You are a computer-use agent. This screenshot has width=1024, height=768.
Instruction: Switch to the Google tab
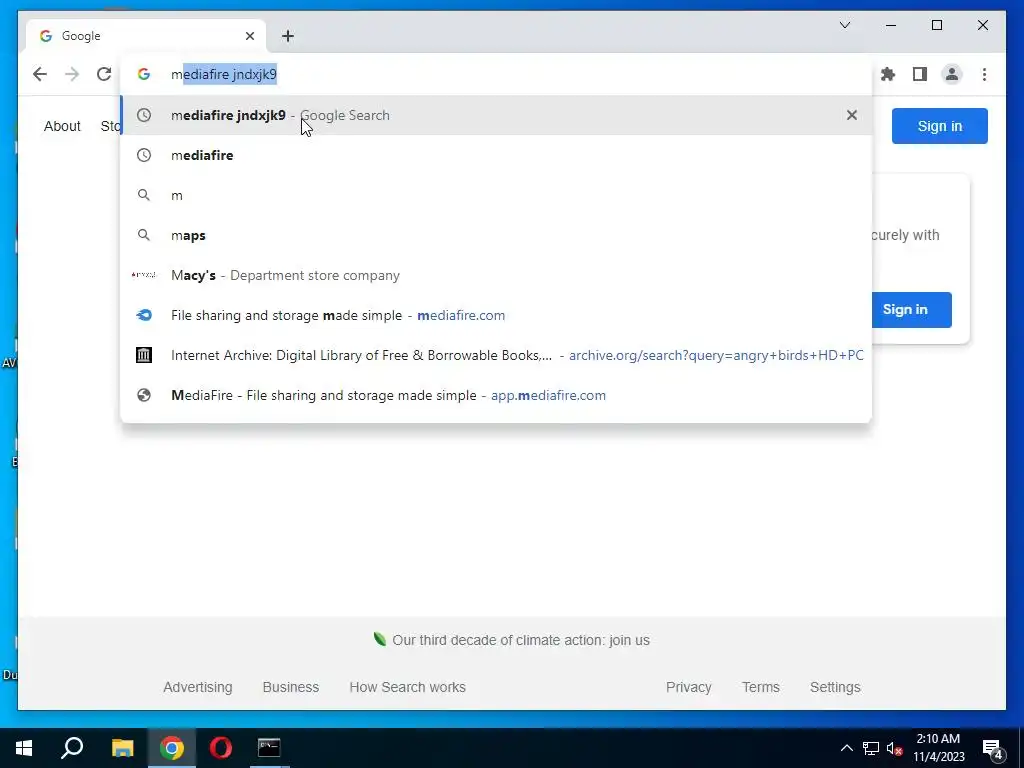click(x=145, y=36)
